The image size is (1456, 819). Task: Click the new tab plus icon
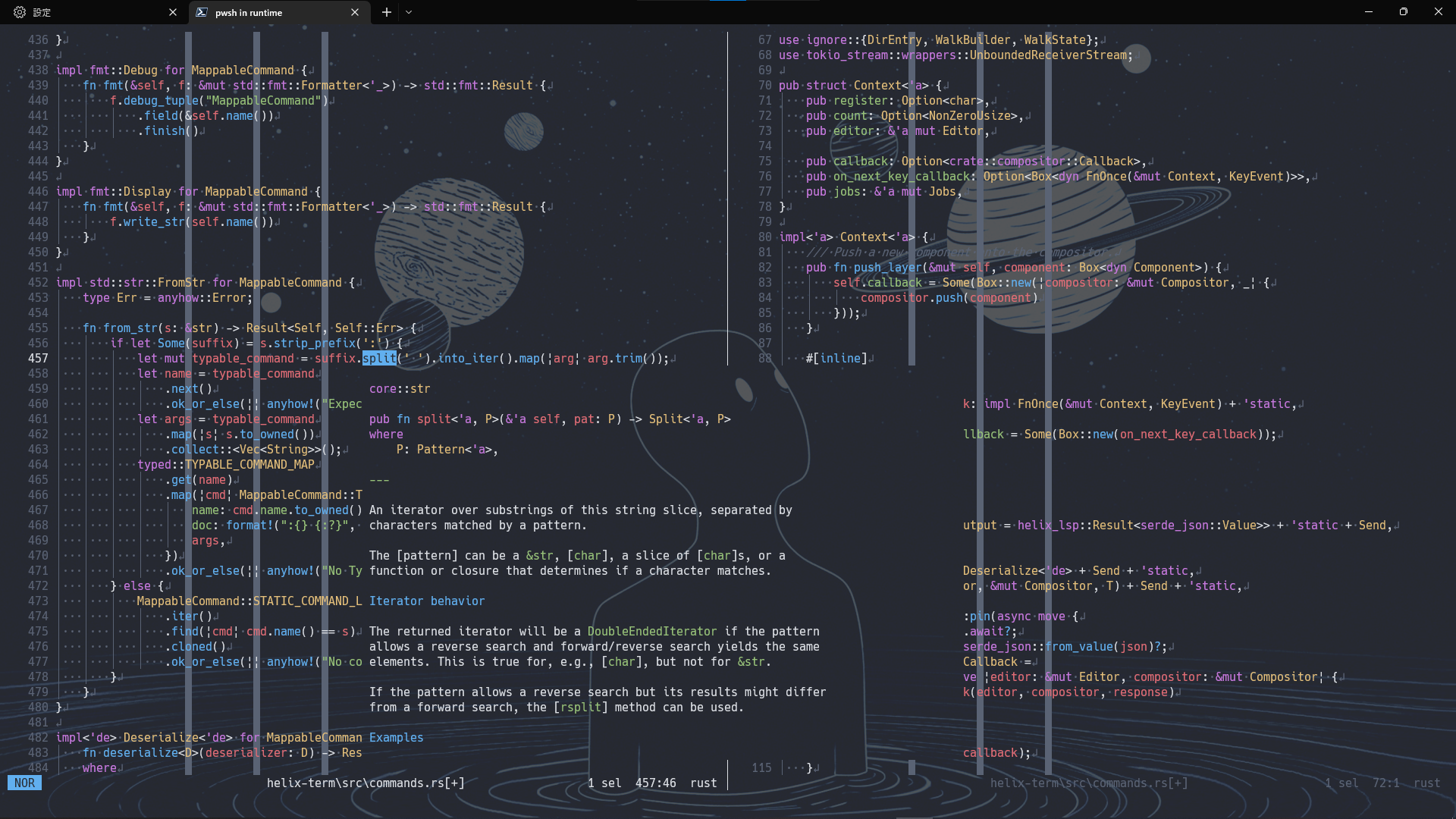click(387, 12)
